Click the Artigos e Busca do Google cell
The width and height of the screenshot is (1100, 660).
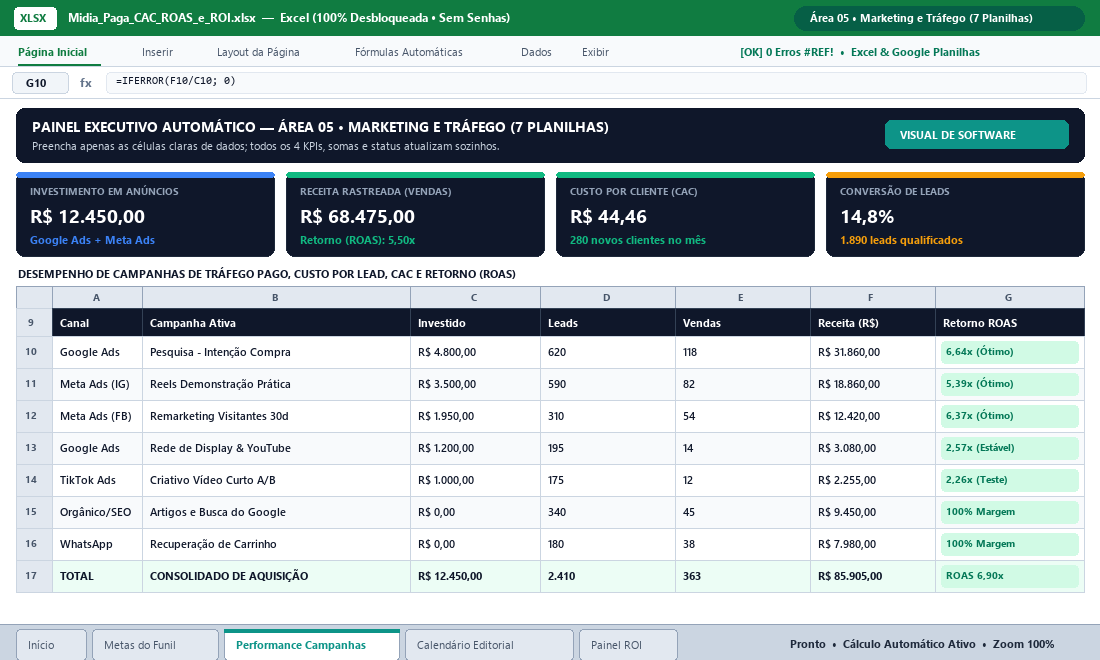[x=276, y=512]
